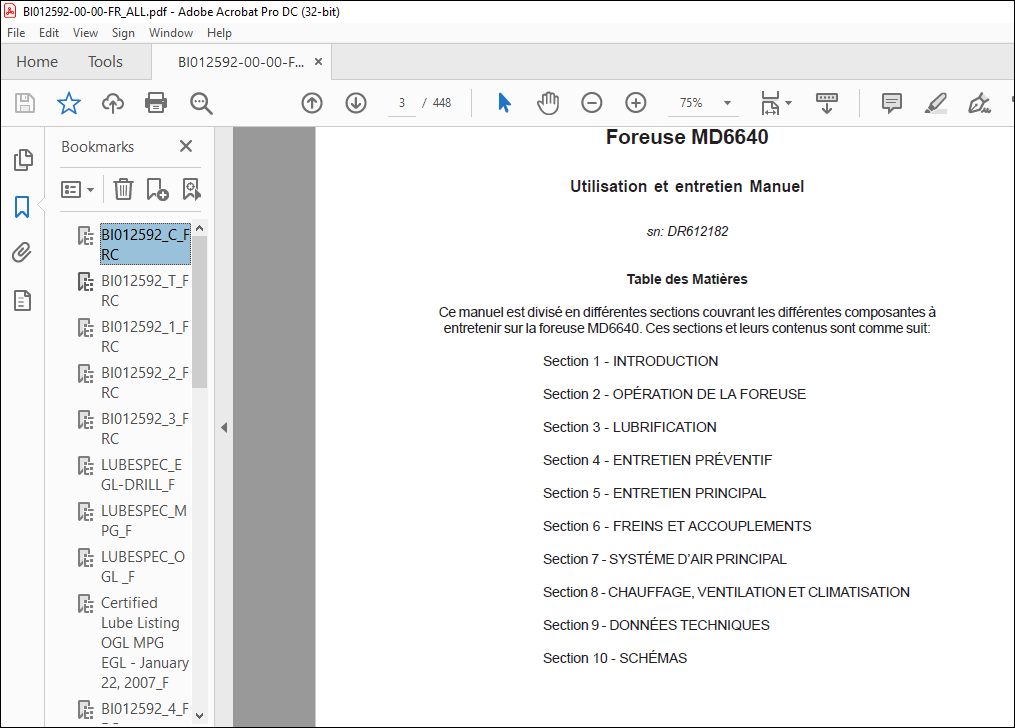Zoom out with minus button
1015x728 pixels.
pyautogui.click(x=592, y=103)
